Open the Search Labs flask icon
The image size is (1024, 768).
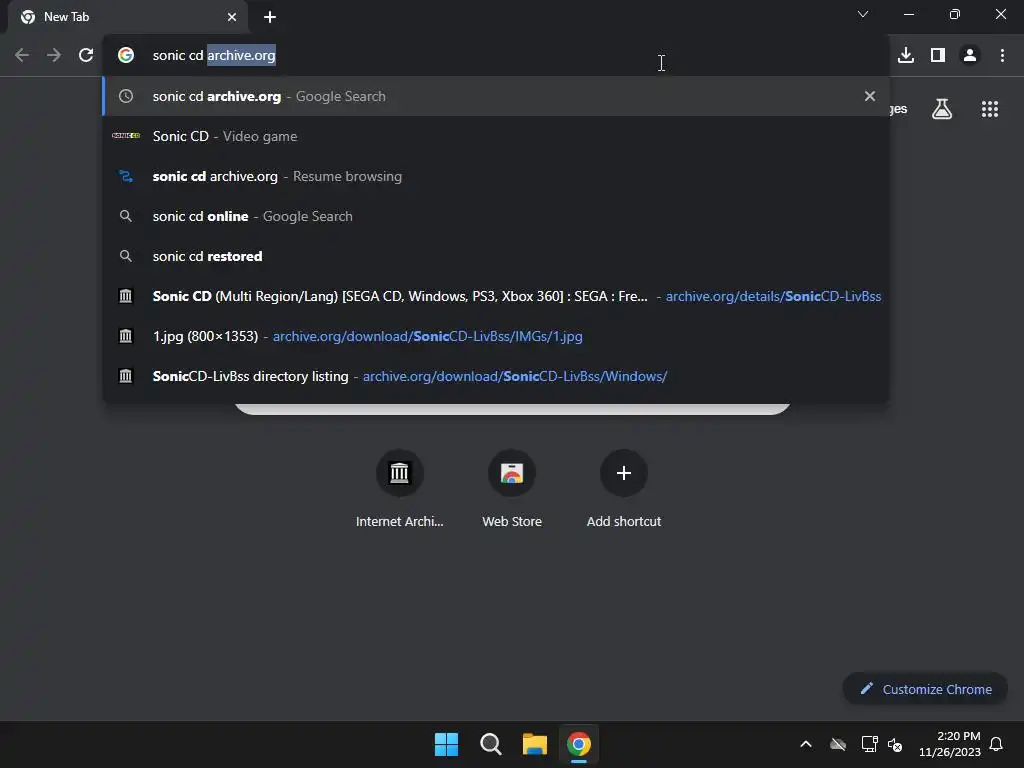[942, 109]
